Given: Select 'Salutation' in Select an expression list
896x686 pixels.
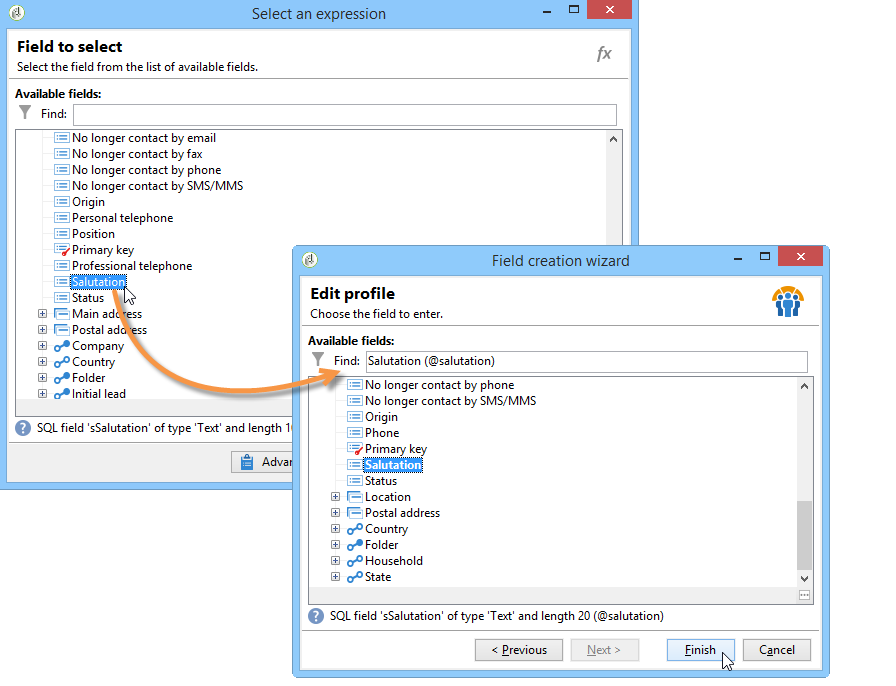Looking at the screenshot, I should click(x=98, y=282).
